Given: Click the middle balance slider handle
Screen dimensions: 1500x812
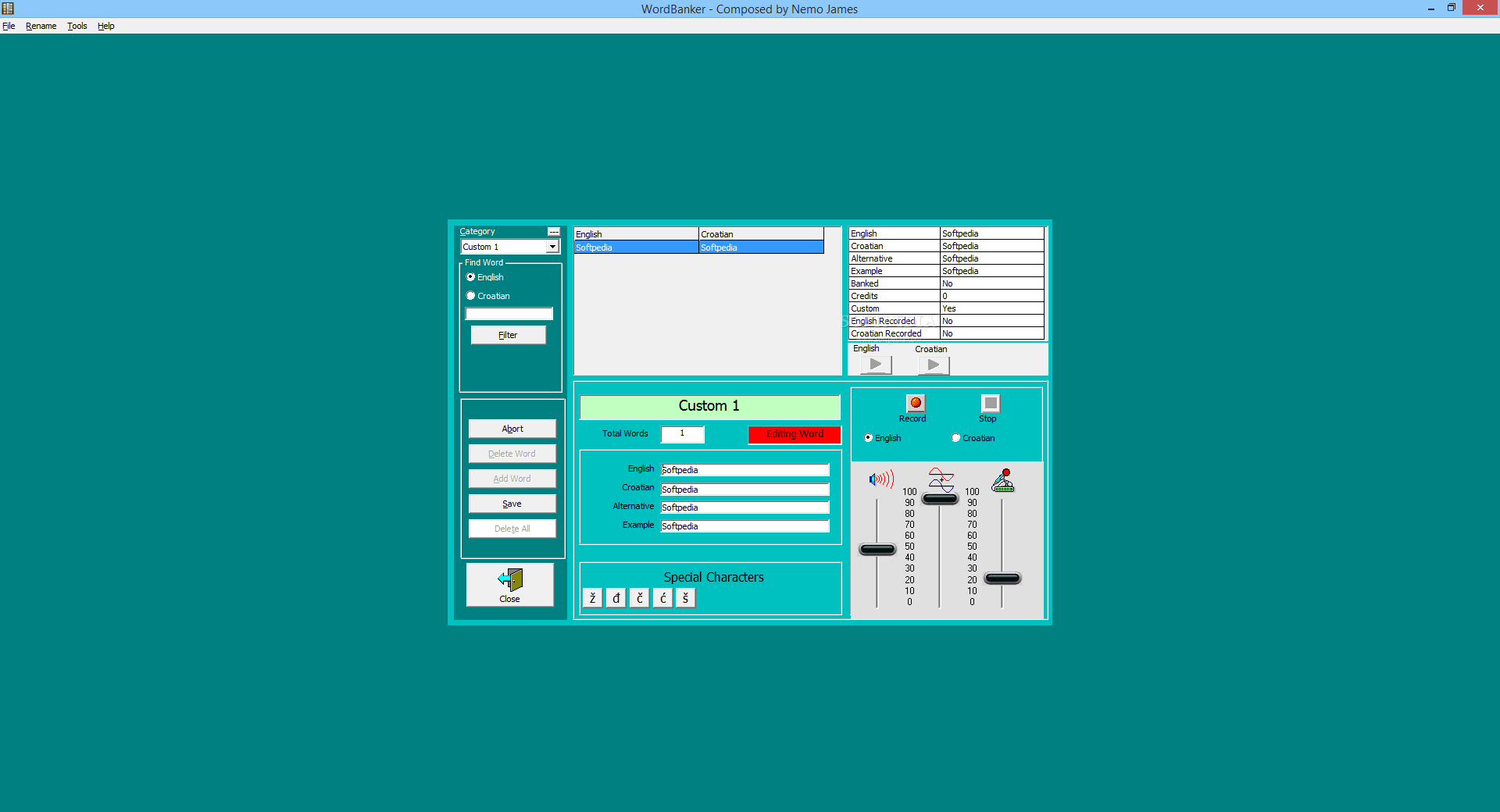Looking at the screenshot, I should pos(940,499).
